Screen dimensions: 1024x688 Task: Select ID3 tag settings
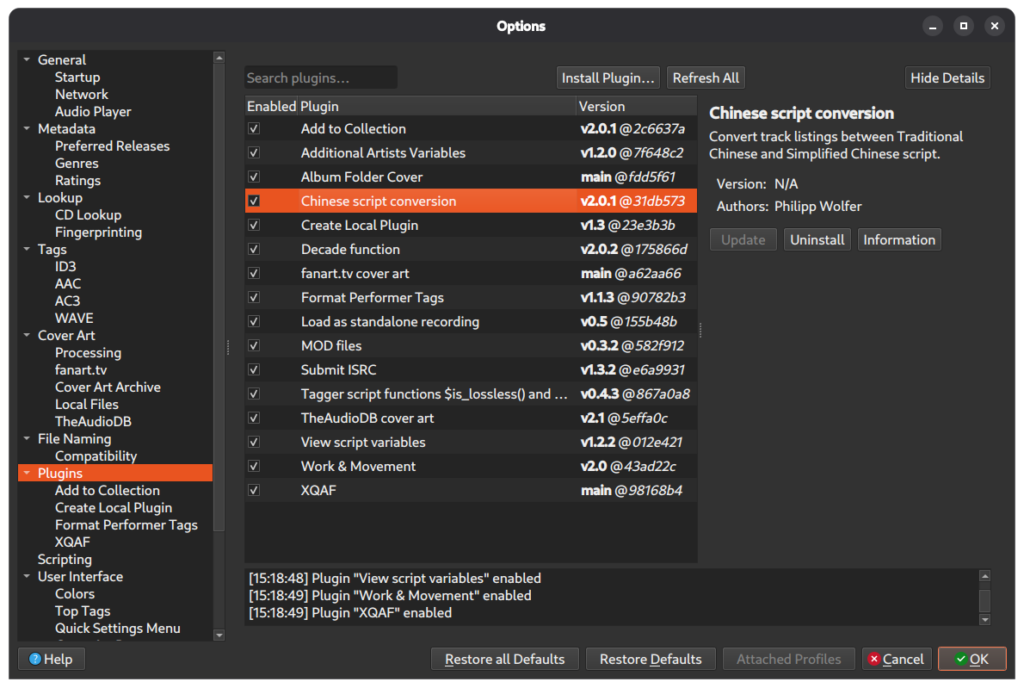[65, 266]
